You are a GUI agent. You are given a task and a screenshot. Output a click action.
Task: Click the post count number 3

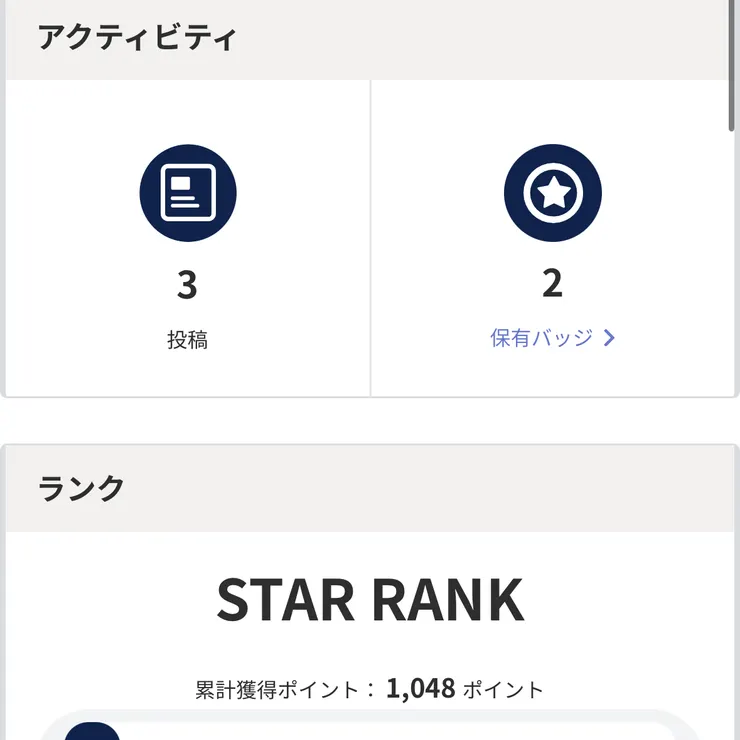click(x=187, y=285)
